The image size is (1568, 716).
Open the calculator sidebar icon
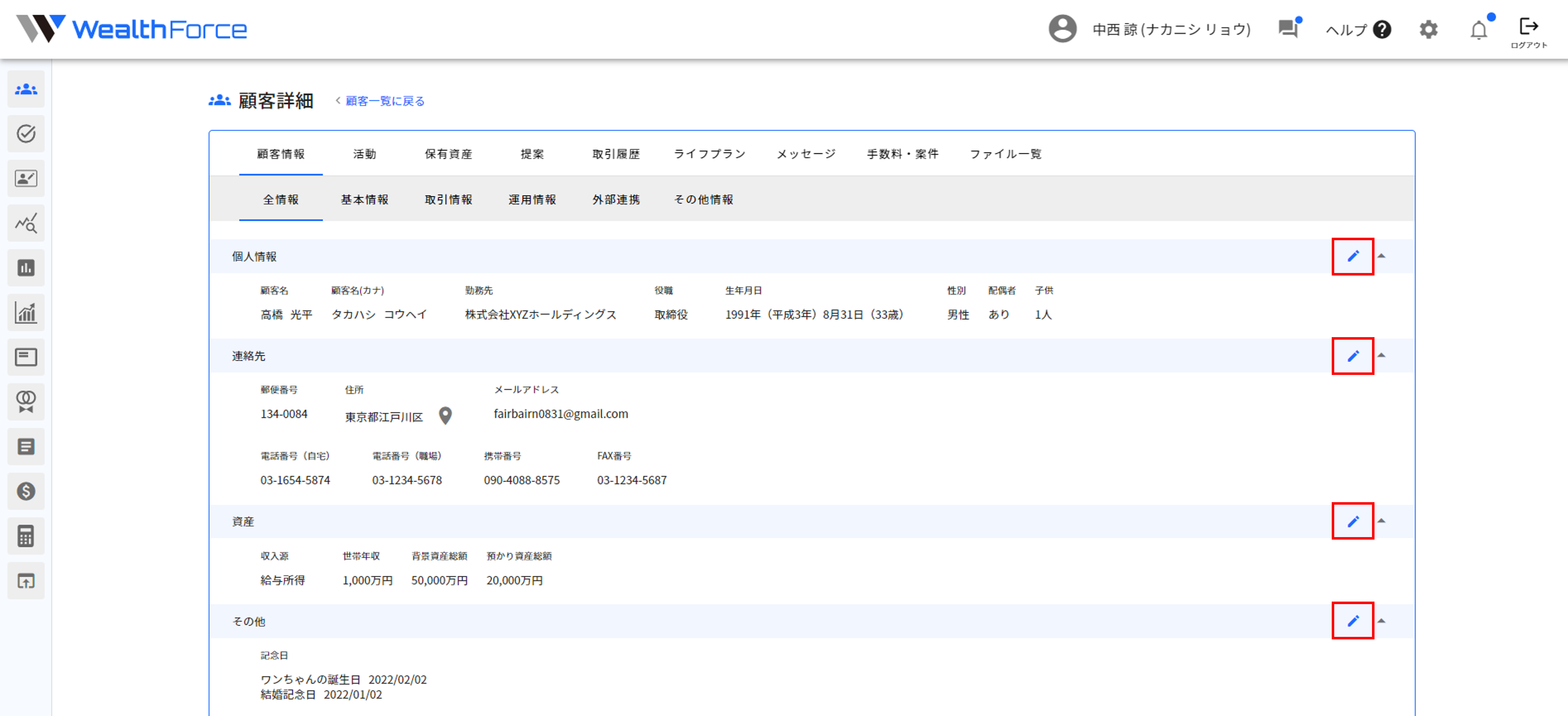coord(26,536)
